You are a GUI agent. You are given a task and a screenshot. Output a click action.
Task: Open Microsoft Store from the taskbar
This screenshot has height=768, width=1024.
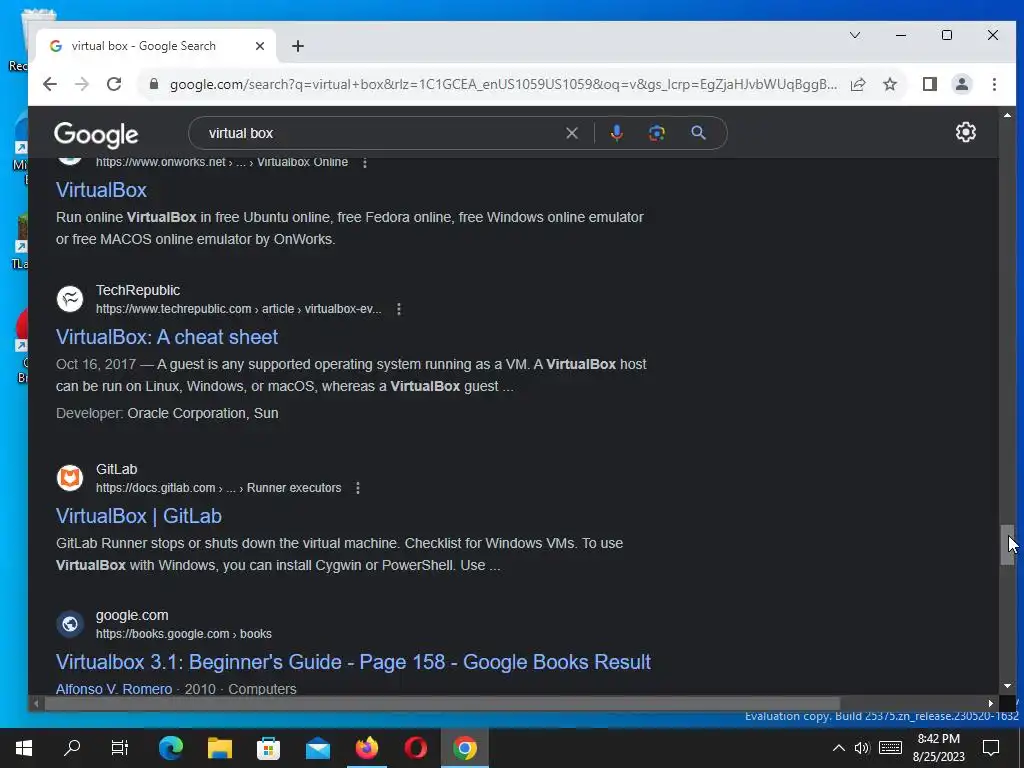tap(268, 748)
